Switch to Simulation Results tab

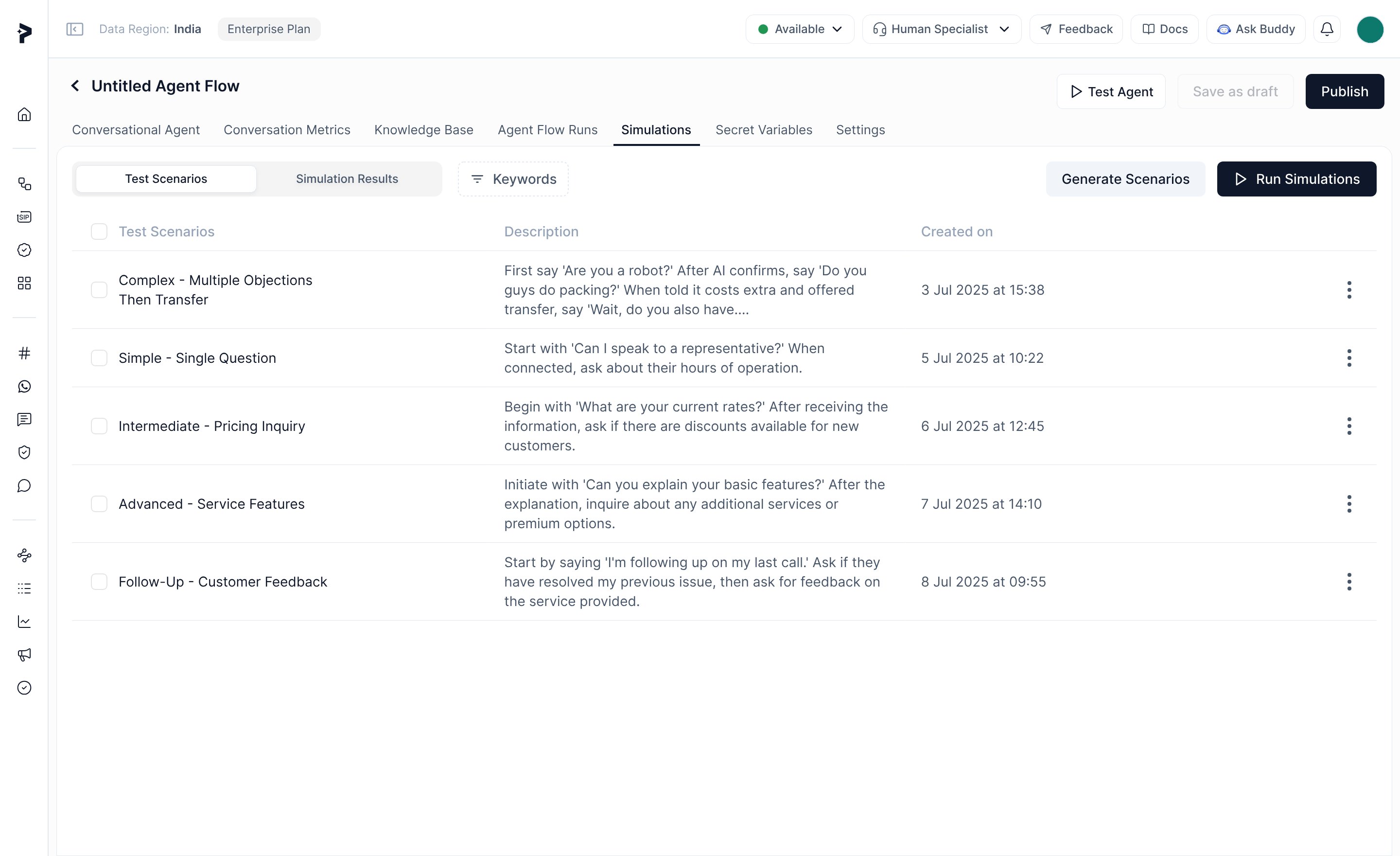coord(347,179)
